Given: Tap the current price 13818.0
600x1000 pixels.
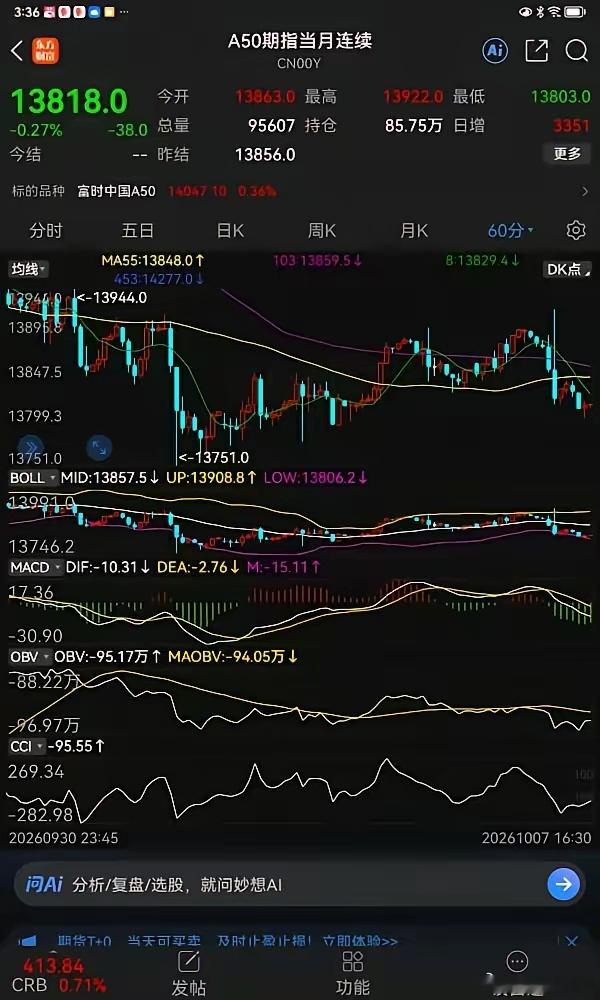Looking at the screenshot, I should point(69,102).
